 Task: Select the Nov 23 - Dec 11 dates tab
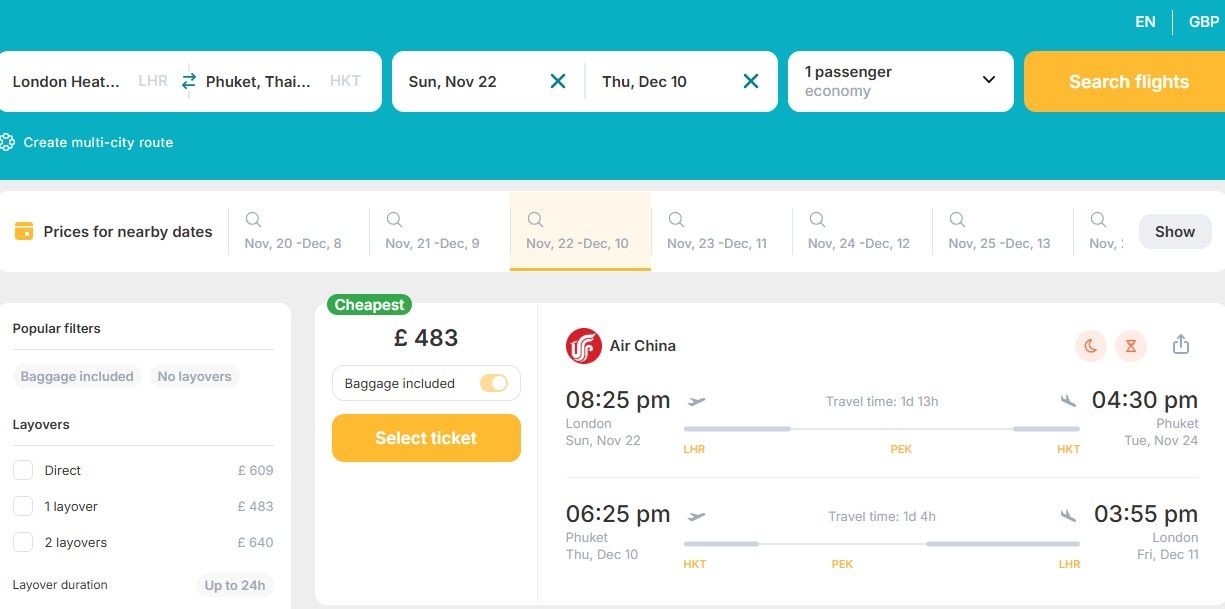[x=716, y=232]
